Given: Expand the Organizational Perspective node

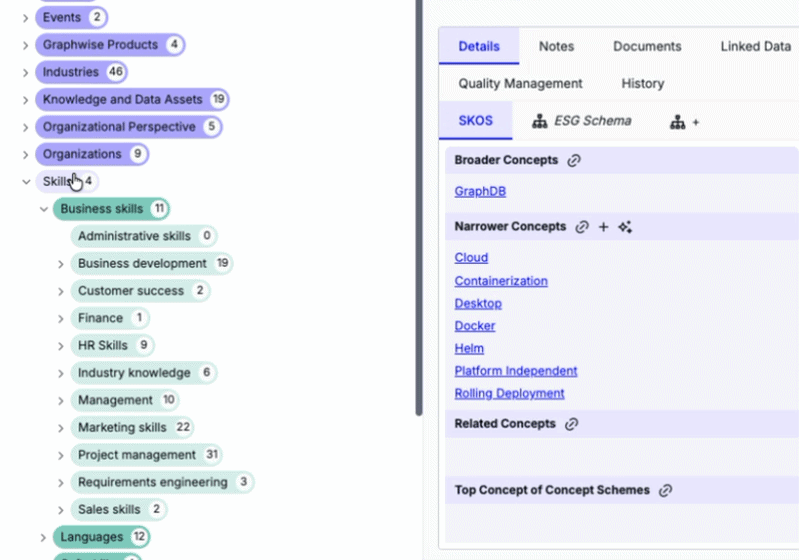Looking at the screenshot, I should [x=25, y=127].
